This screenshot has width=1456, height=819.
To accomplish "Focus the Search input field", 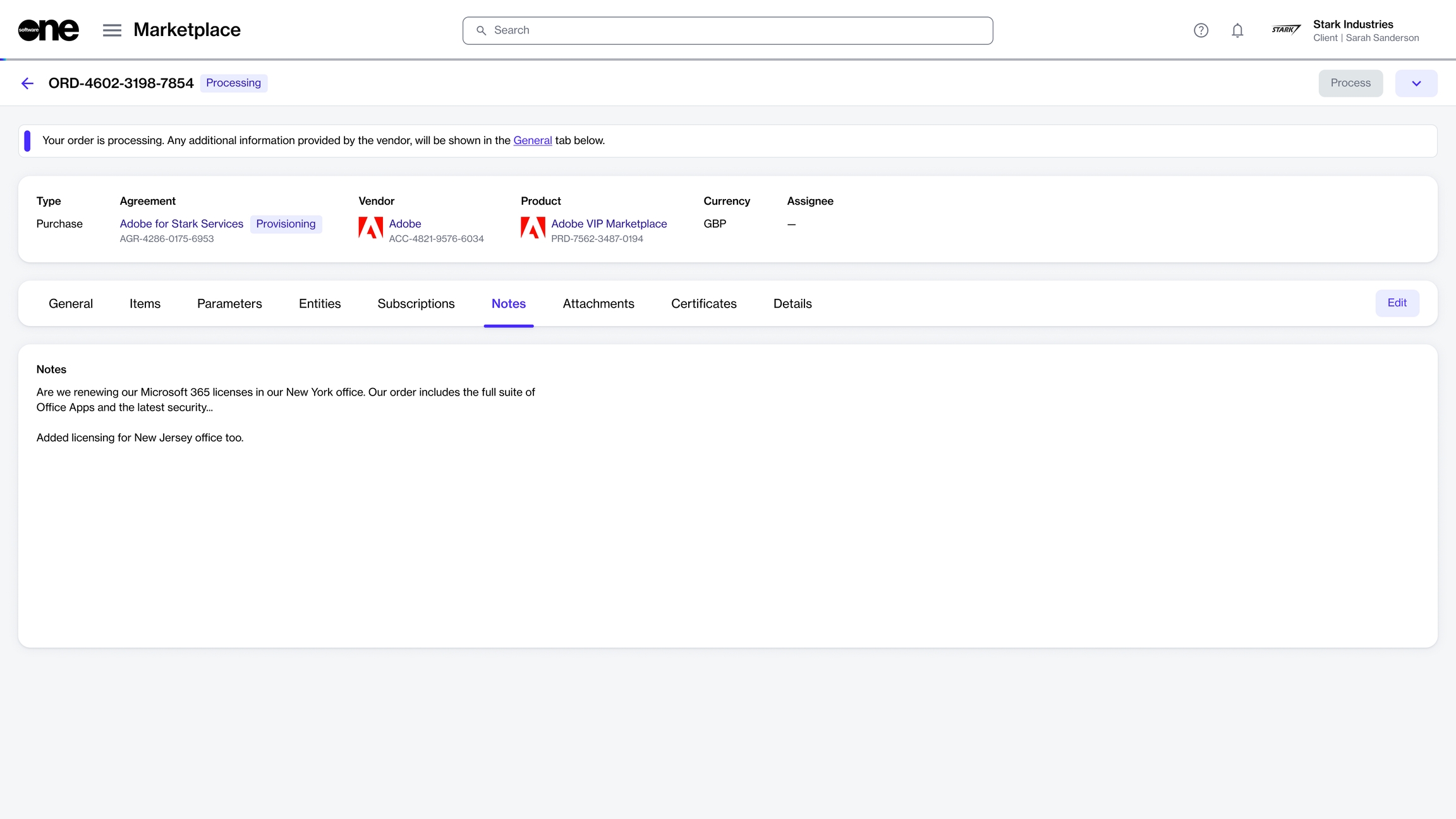I will point(727,30).
